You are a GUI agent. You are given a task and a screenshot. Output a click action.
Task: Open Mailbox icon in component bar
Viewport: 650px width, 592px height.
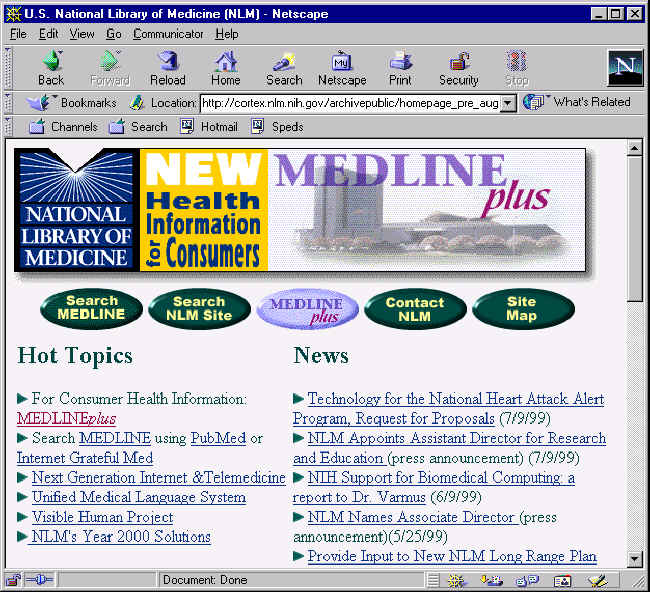coord(492,580)
